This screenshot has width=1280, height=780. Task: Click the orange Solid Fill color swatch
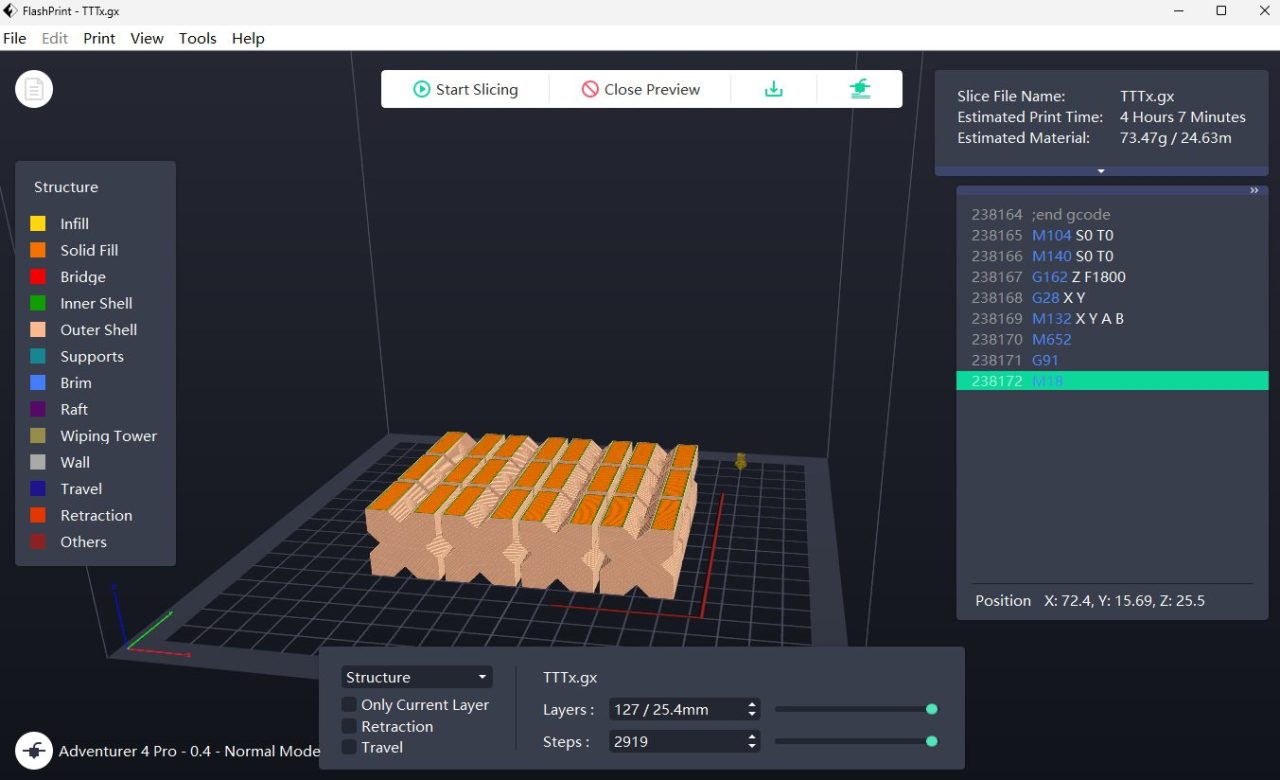[x=38, y=250]
